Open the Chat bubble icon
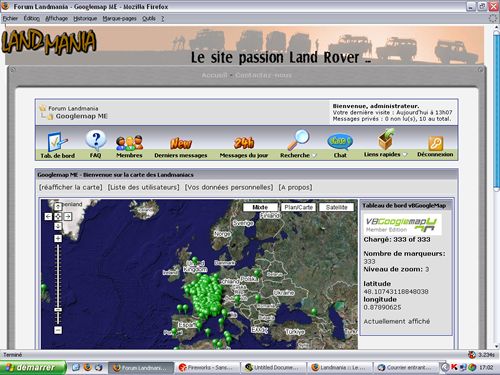 [340, 142]
